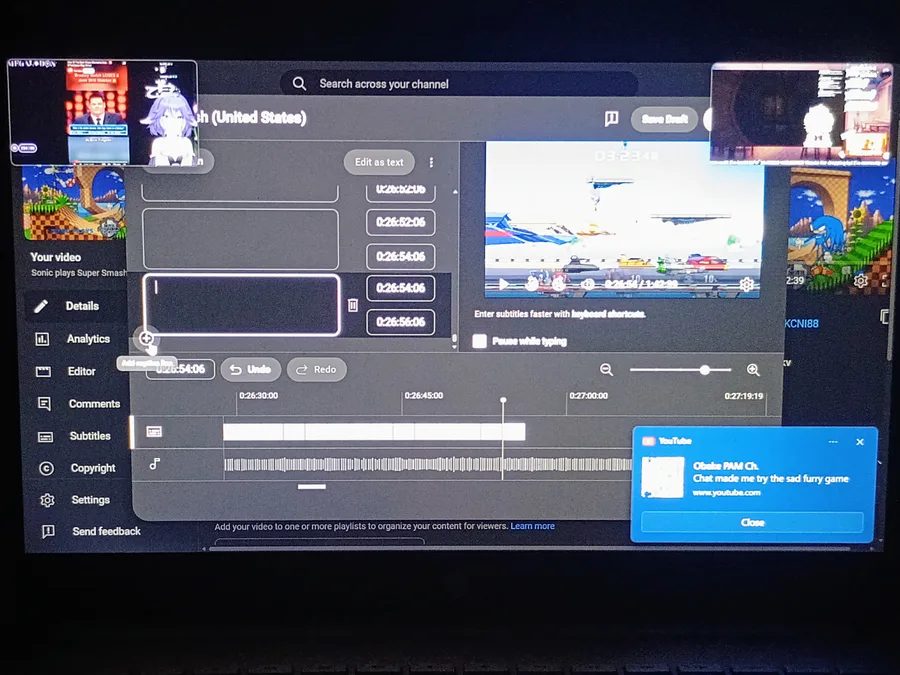This screenshot has height=675, width=900.
Task: Click the 0:26:45:00 timeline mark
Action: tap(424, 395)
